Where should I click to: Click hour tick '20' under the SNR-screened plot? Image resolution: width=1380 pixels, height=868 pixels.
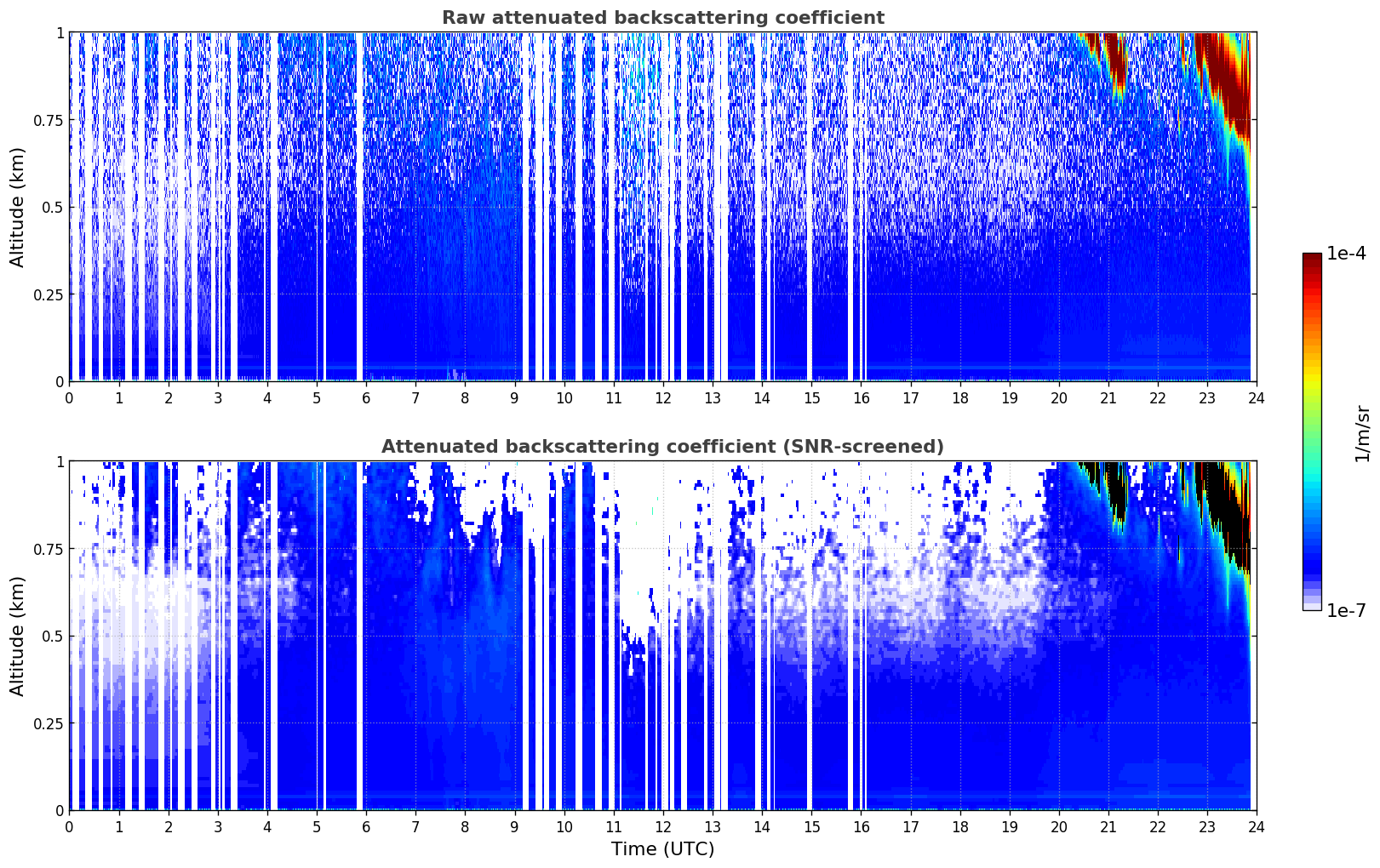point(1058,826)
